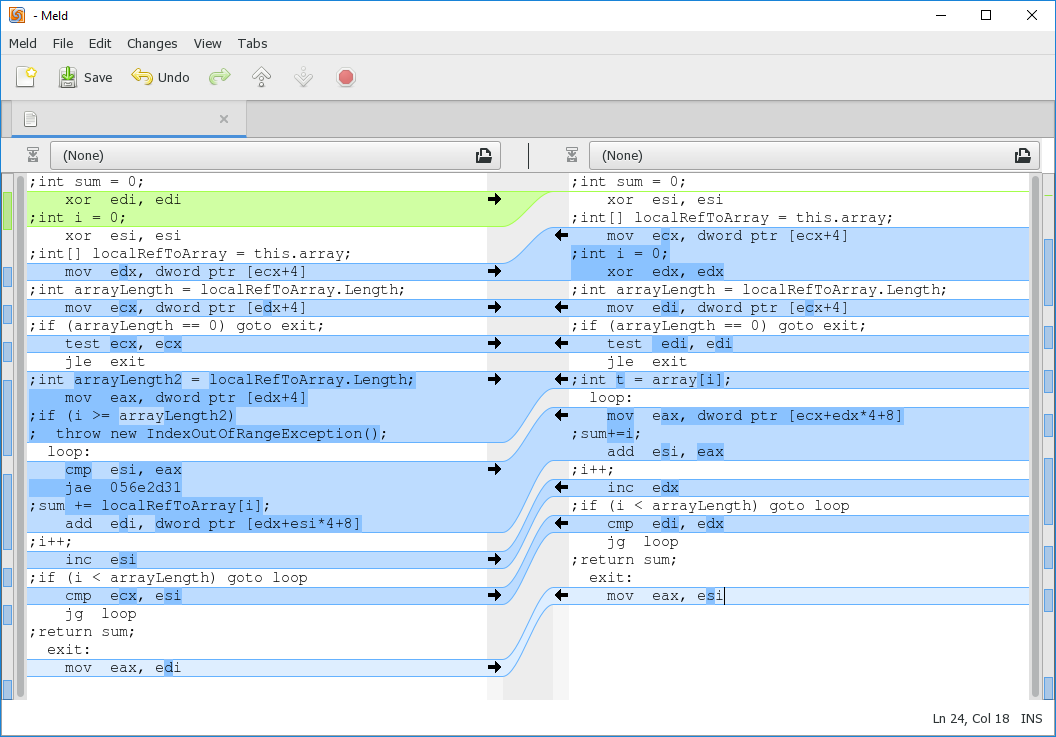Click ';sum += localRefToArray[i];' line
1056x737 pixels.
coord(149,506)
